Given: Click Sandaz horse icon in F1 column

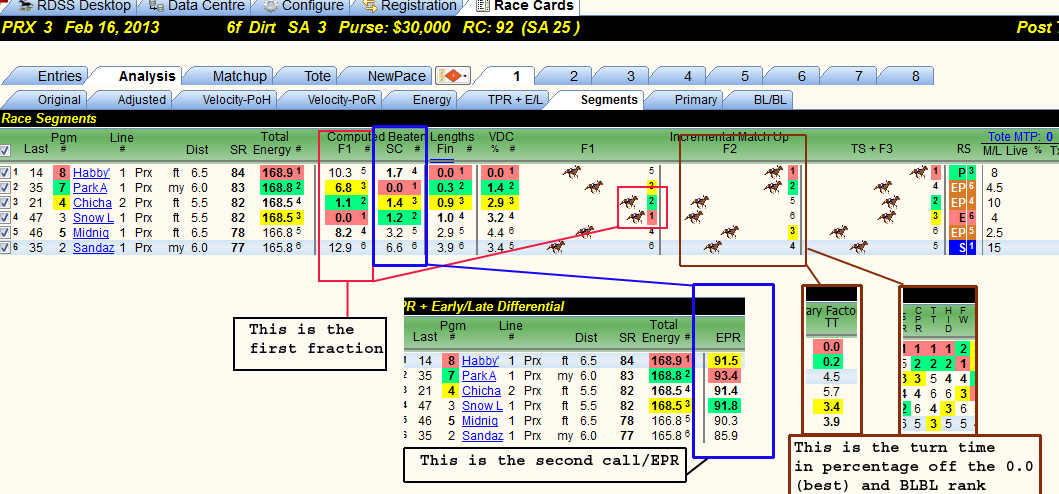Looking at the screenshot, I should pos(556,247).
